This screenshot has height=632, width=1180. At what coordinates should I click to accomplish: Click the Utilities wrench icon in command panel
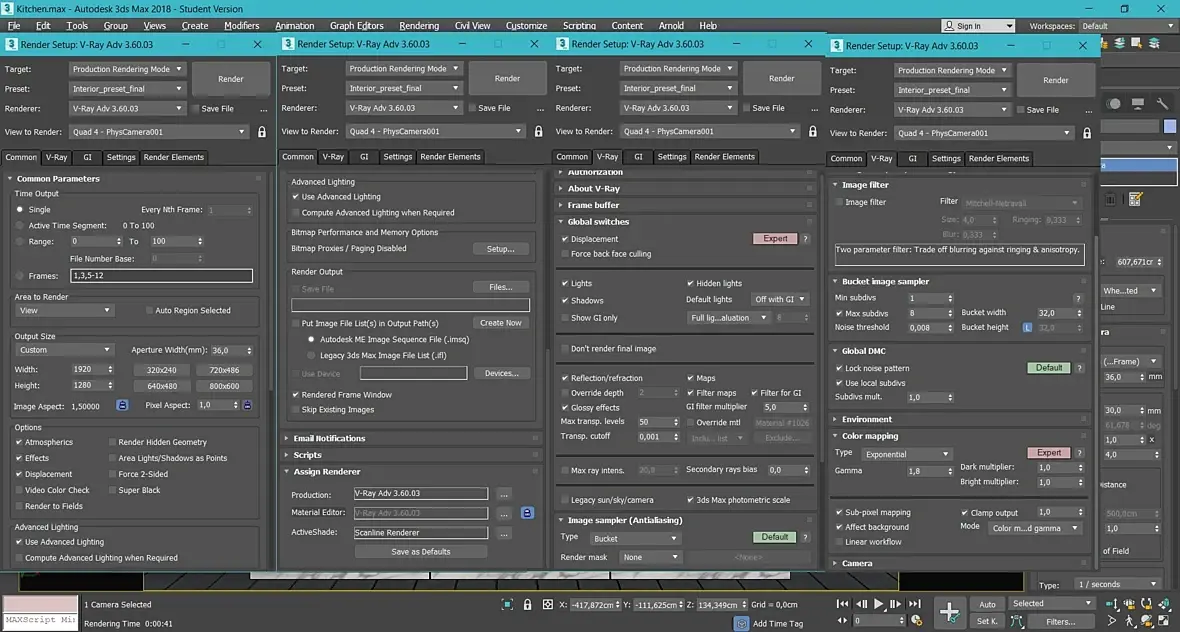pyautogui.click(x=1162, y=103)
